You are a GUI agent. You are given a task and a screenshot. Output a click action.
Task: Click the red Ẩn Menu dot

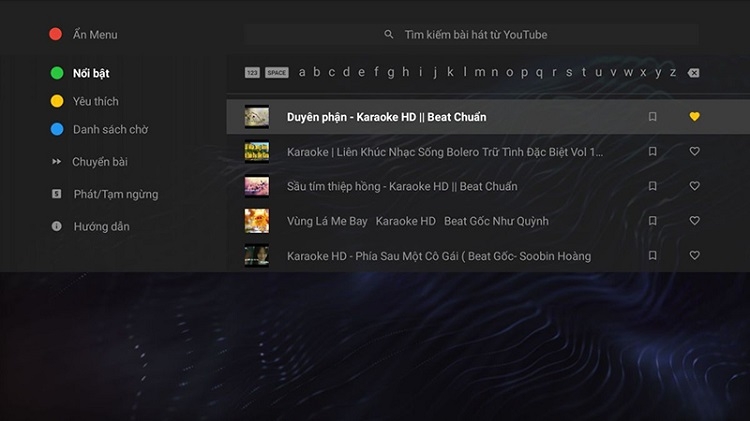[x=55, y=34]
